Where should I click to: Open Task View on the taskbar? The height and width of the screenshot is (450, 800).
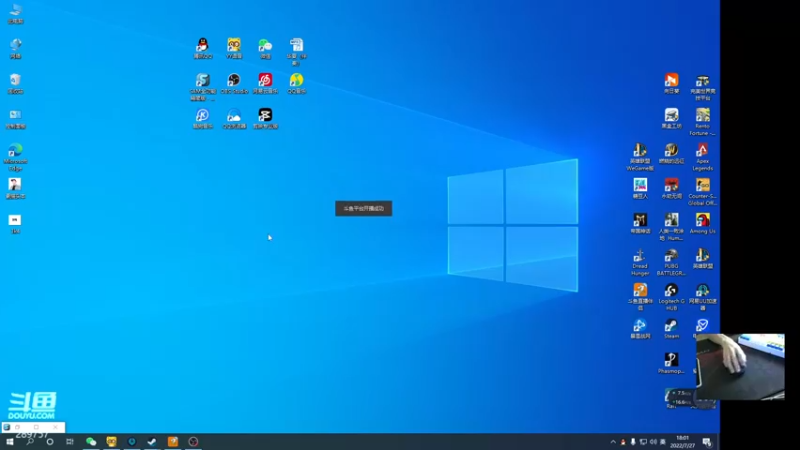(x=70, y=442)
